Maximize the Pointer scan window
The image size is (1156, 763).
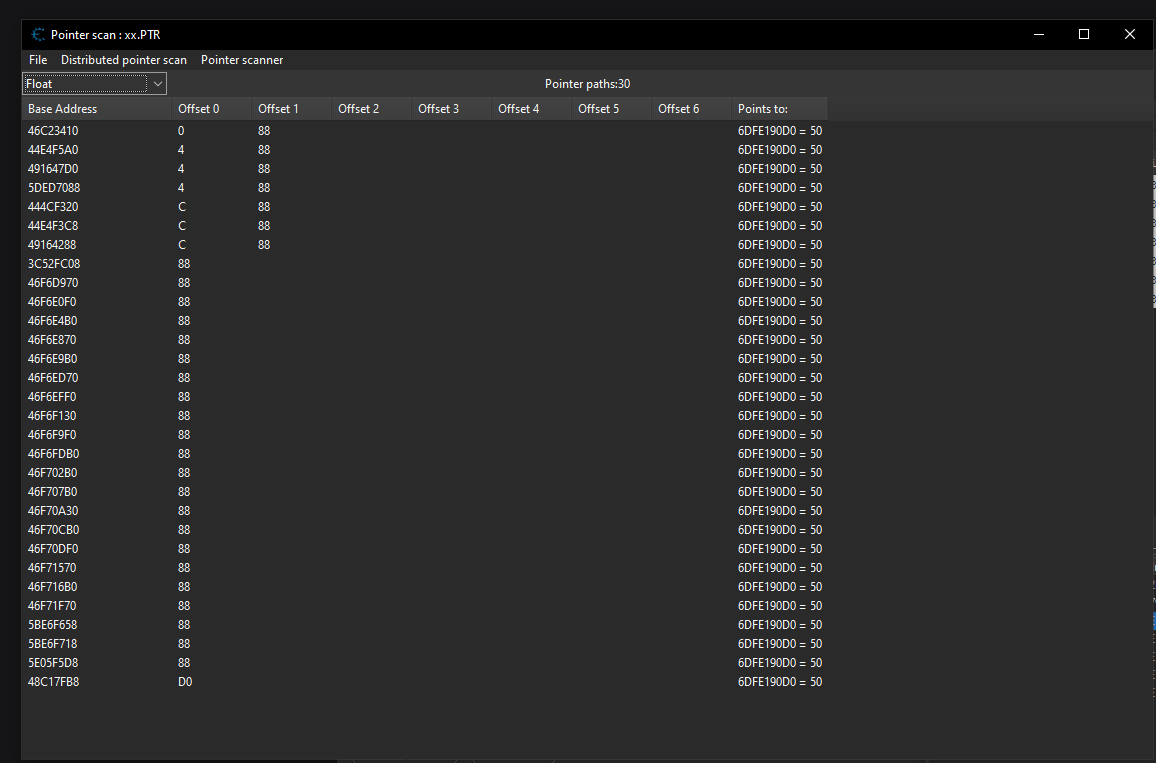tap(1084, 34)
